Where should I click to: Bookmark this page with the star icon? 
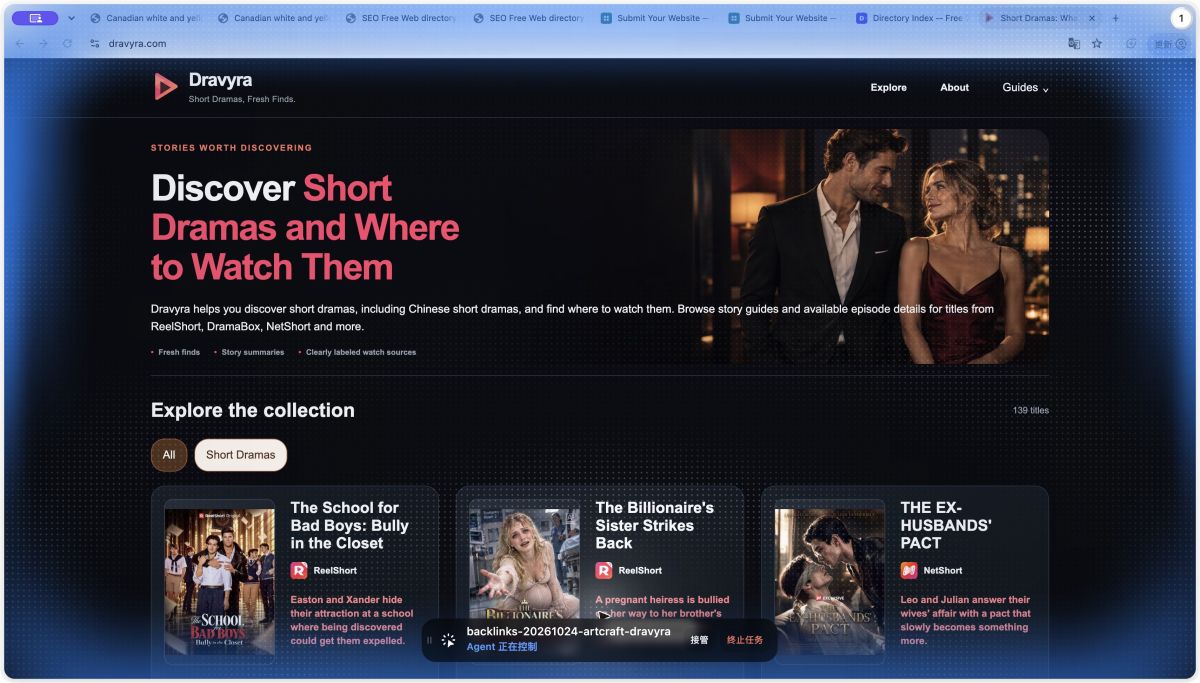[1097, 44]
